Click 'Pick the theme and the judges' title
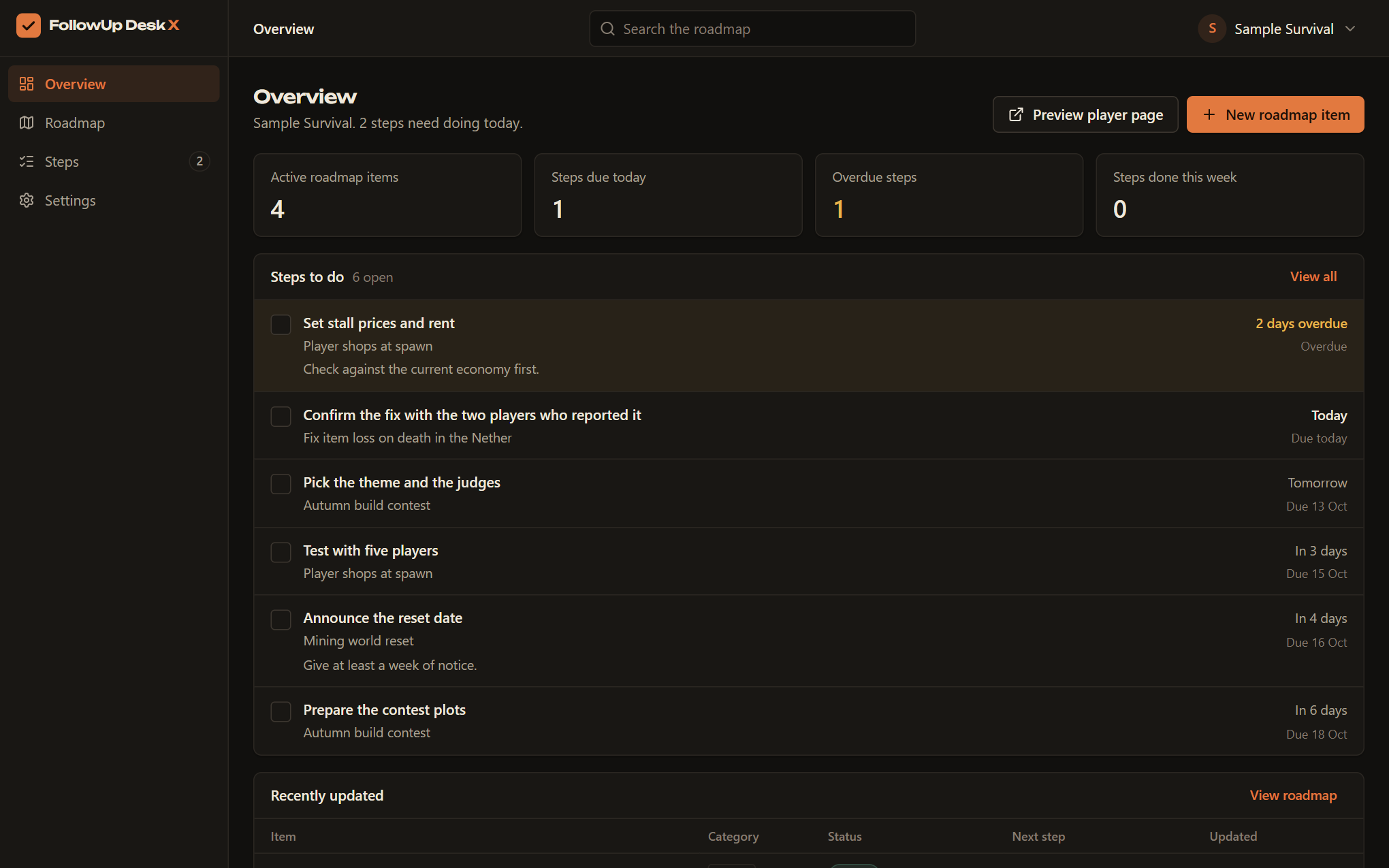This screenshot has height=868, width=1389. pyautogui.click(x=402, y=483)
